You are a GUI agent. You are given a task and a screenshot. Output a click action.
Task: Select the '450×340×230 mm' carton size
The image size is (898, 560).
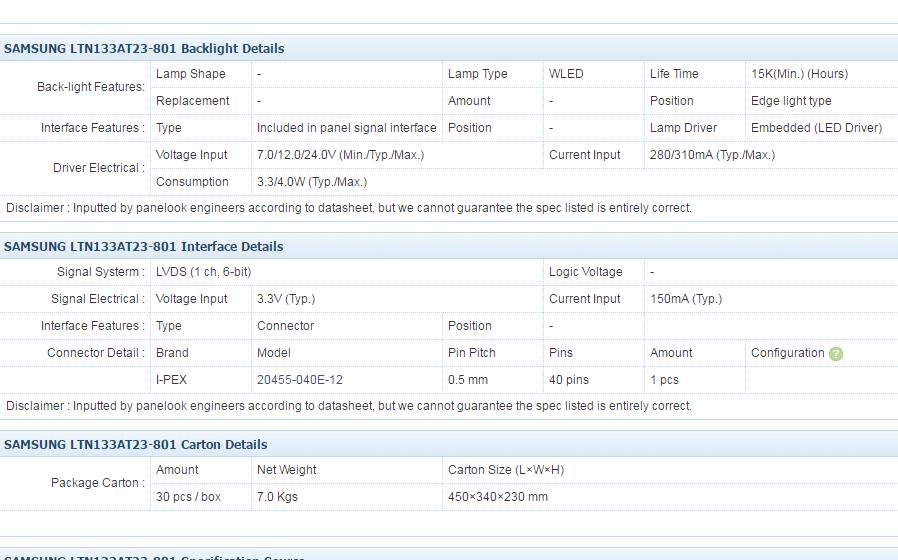(x=497, y=496)
